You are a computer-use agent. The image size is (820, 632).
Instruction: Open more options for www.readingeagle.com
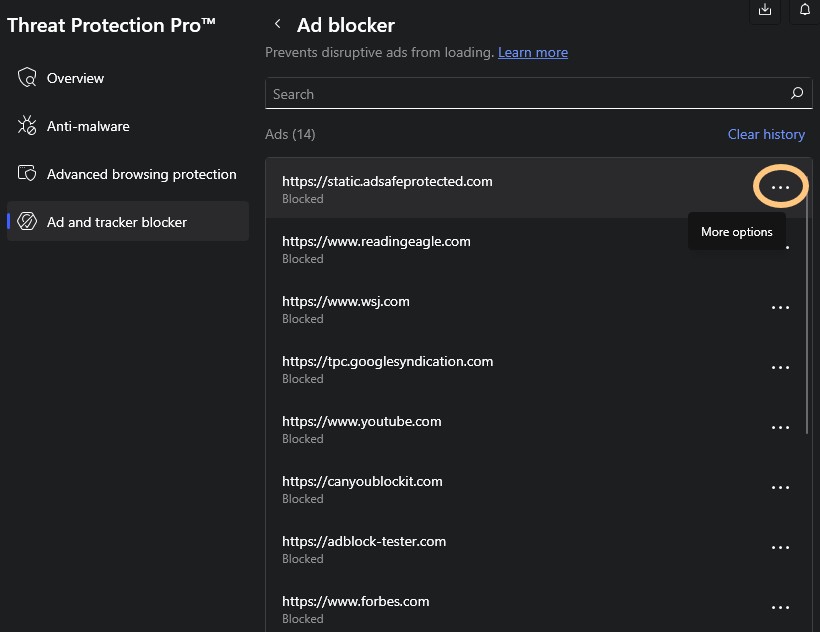click(780, 247)
